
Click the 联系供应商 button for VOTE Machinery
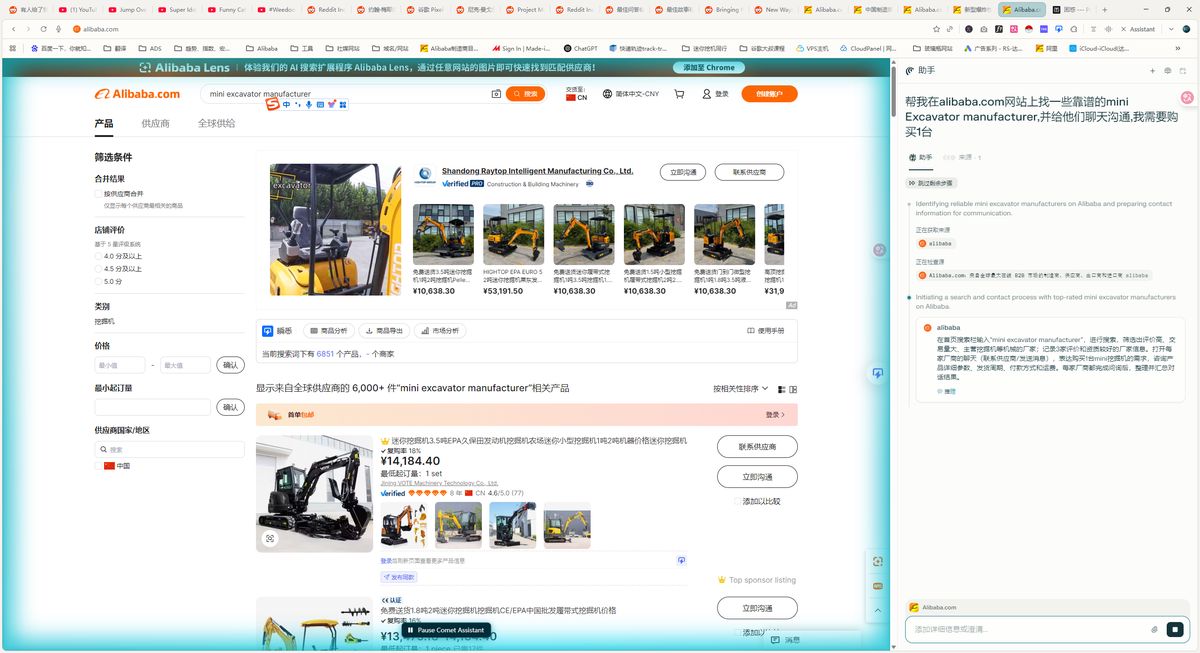[756, 446]
